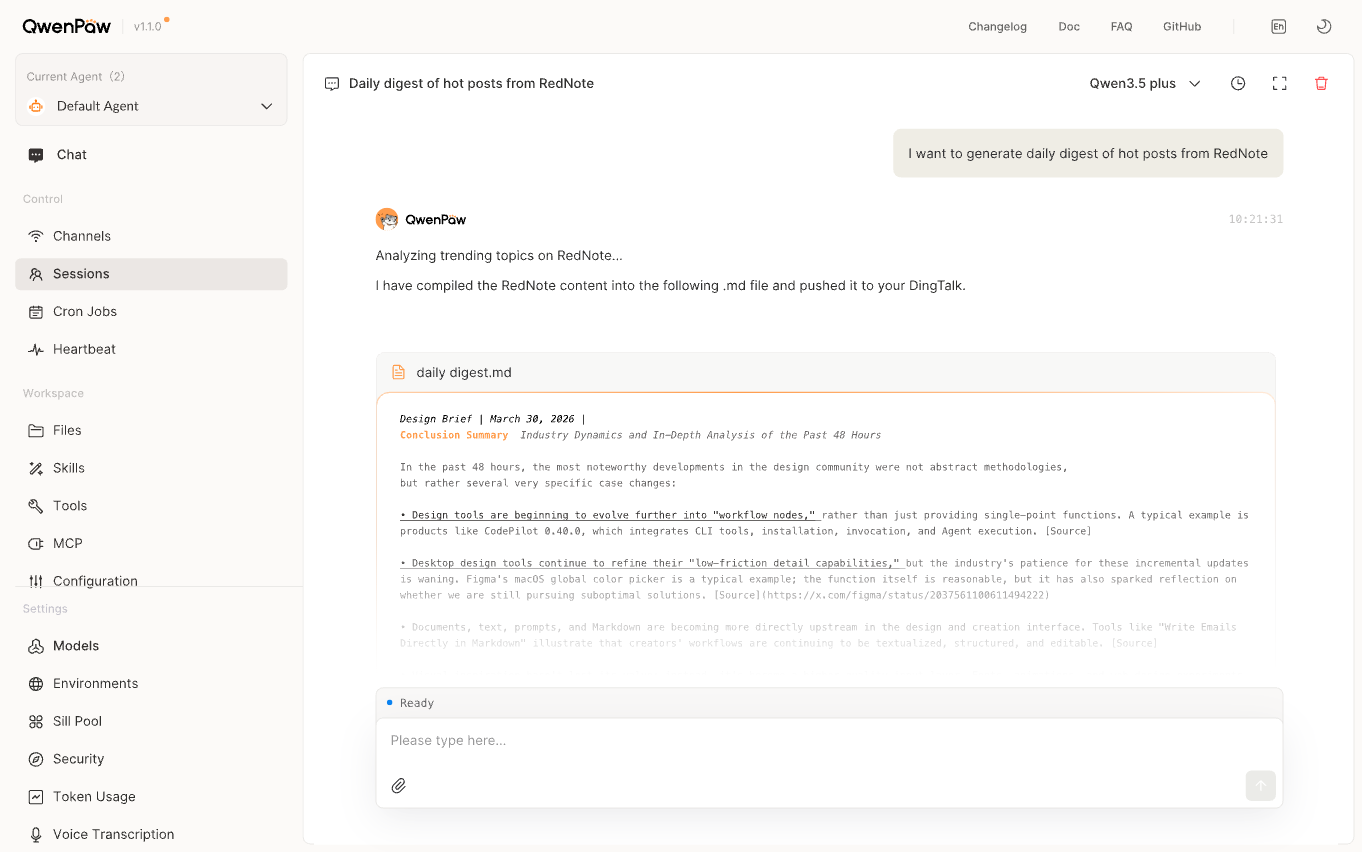
Task: Open the Chat icon in sidebar
Action: tap(36, 155)
